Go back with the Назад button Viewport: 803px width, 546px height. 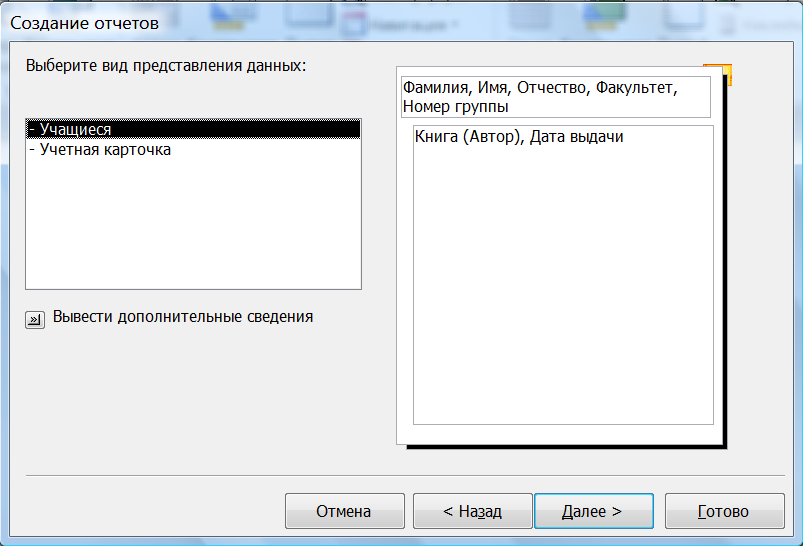point(473,511)
